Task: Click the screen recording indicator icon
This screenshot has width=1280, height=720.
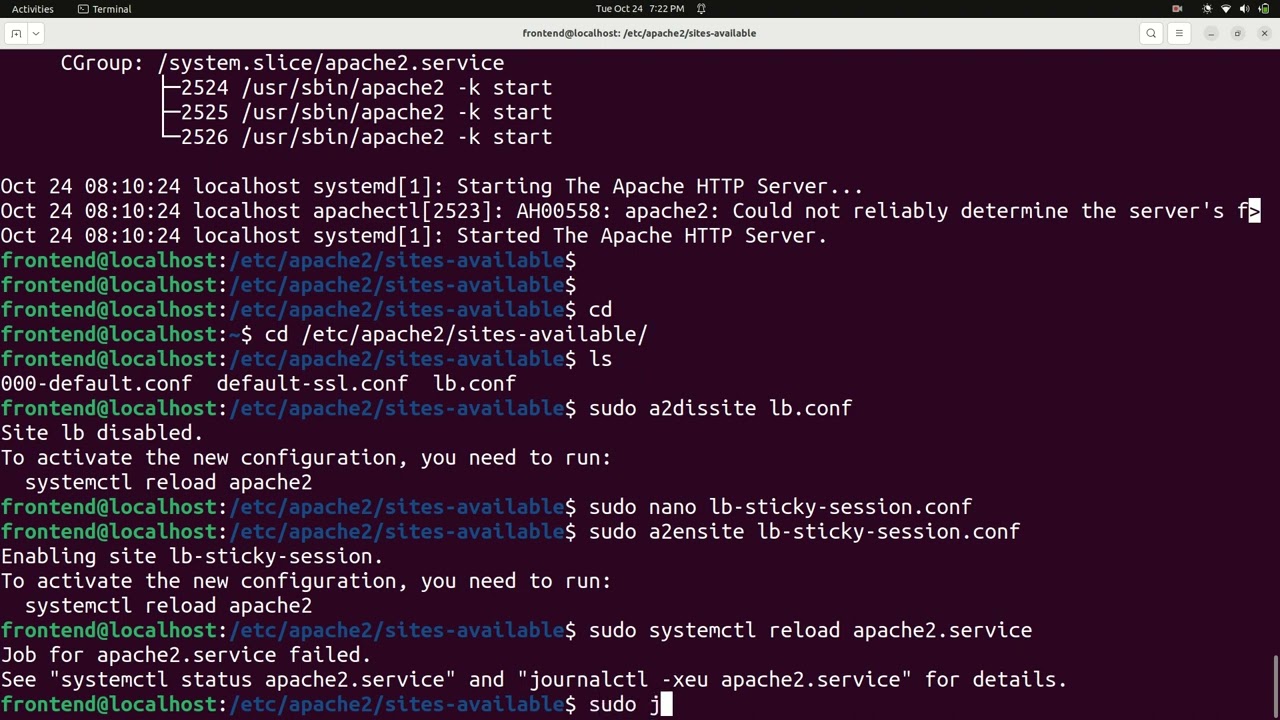Action: click(1177, 9)
